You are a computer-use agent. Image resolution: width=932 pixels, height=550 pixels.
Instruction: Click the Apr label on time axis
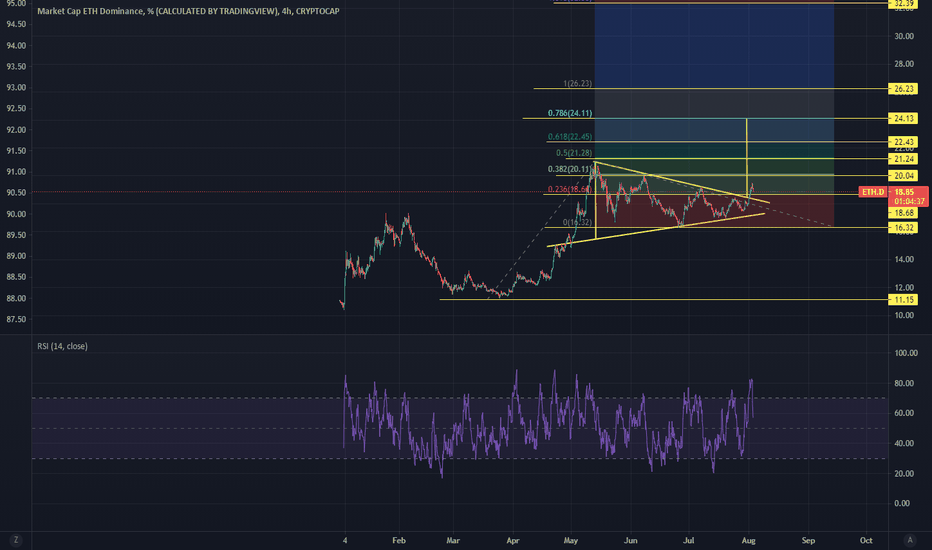(512, 540)
